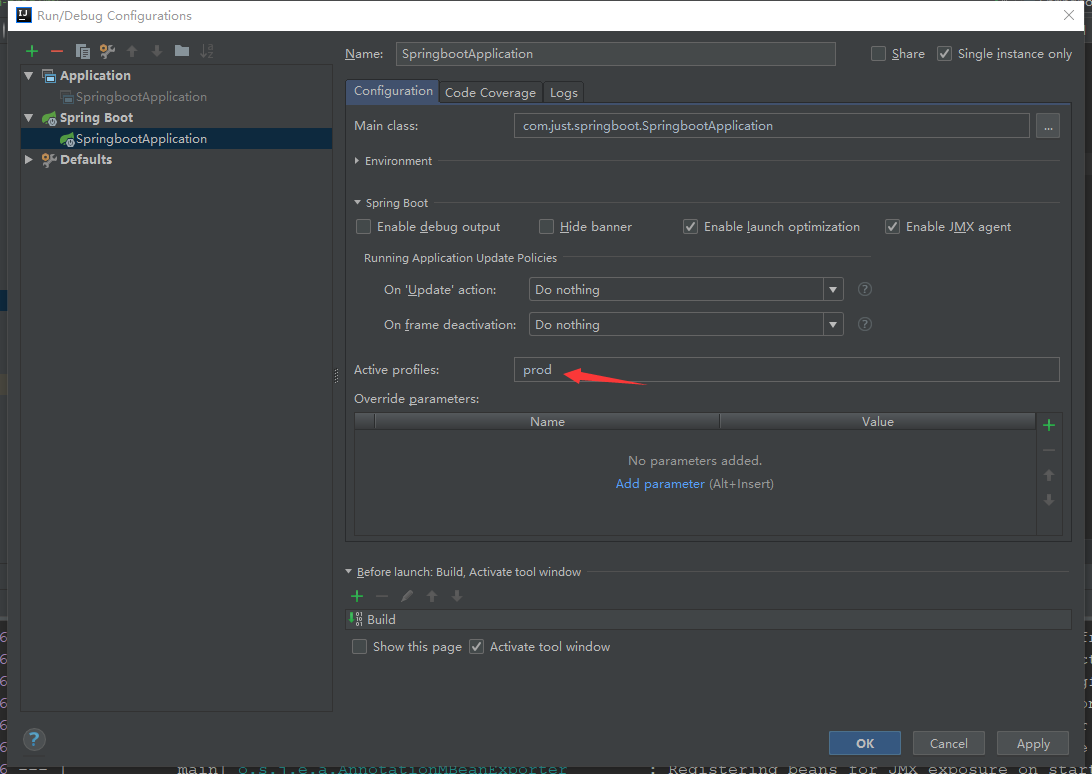Click the Add parameter link

click(660, 483)
